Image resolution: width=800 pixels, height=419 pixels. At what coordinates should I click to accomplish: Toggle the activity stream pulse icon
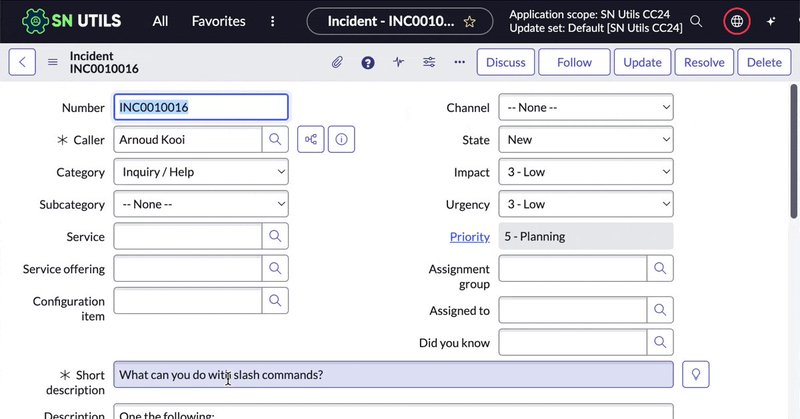398,62
